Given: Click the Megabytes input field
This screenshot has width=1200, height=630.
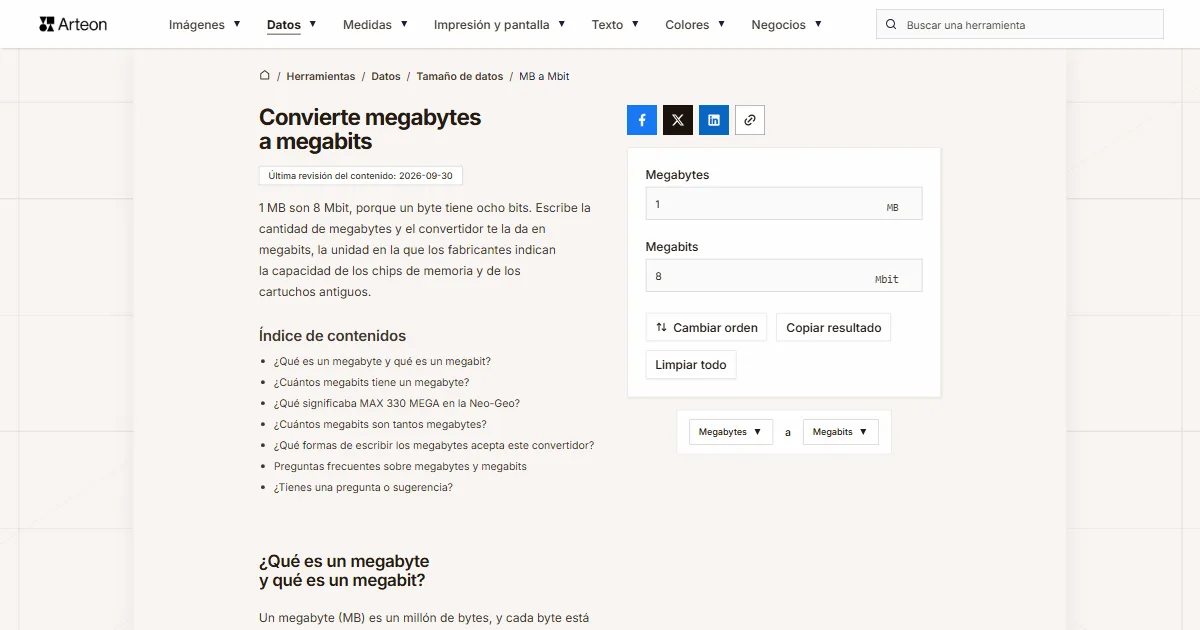Looking at the screenshot, I should pyautogui.click(x=784, y=204).
